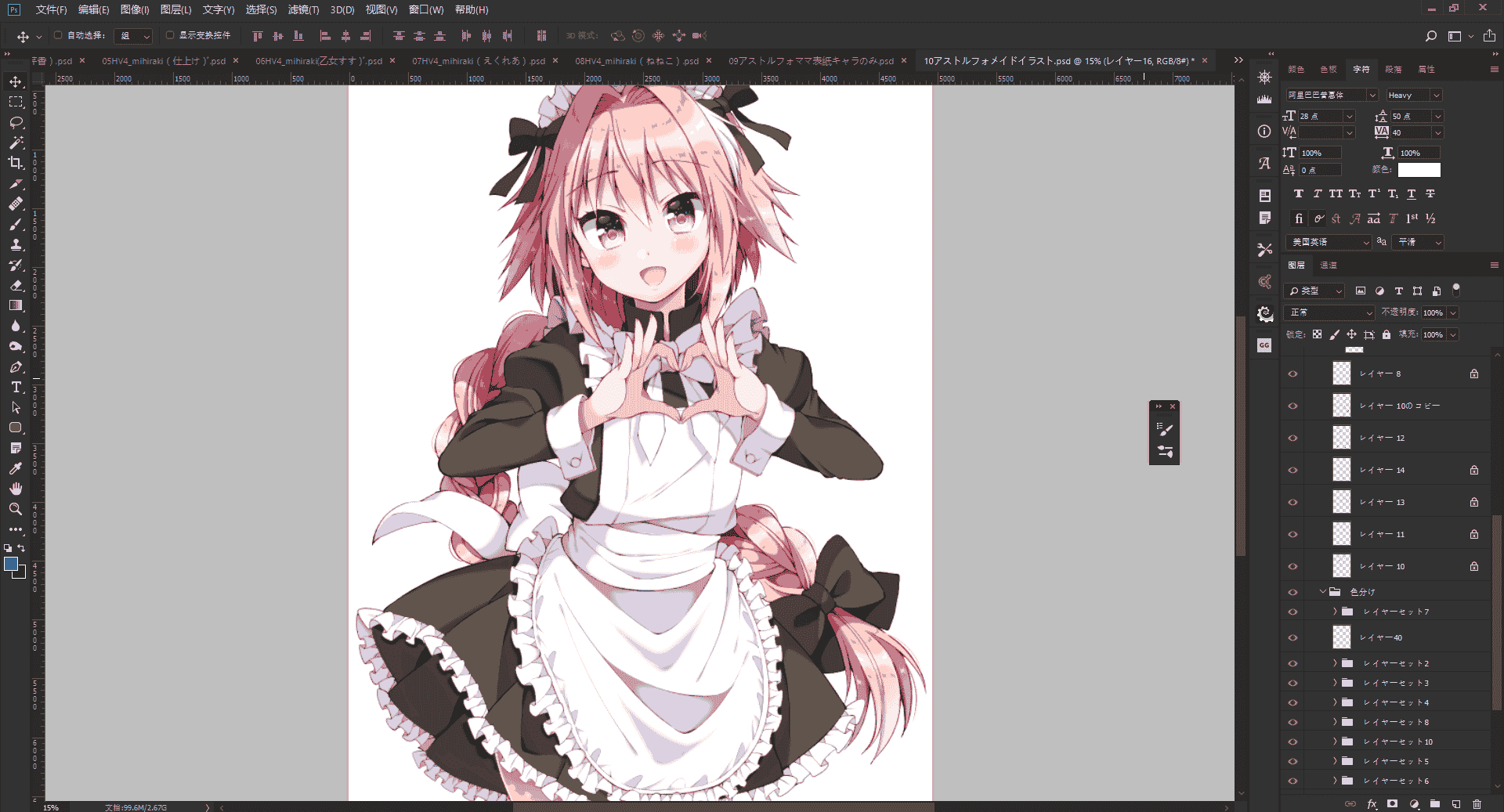Toggle the layer filter switch

coord(1456,291)
